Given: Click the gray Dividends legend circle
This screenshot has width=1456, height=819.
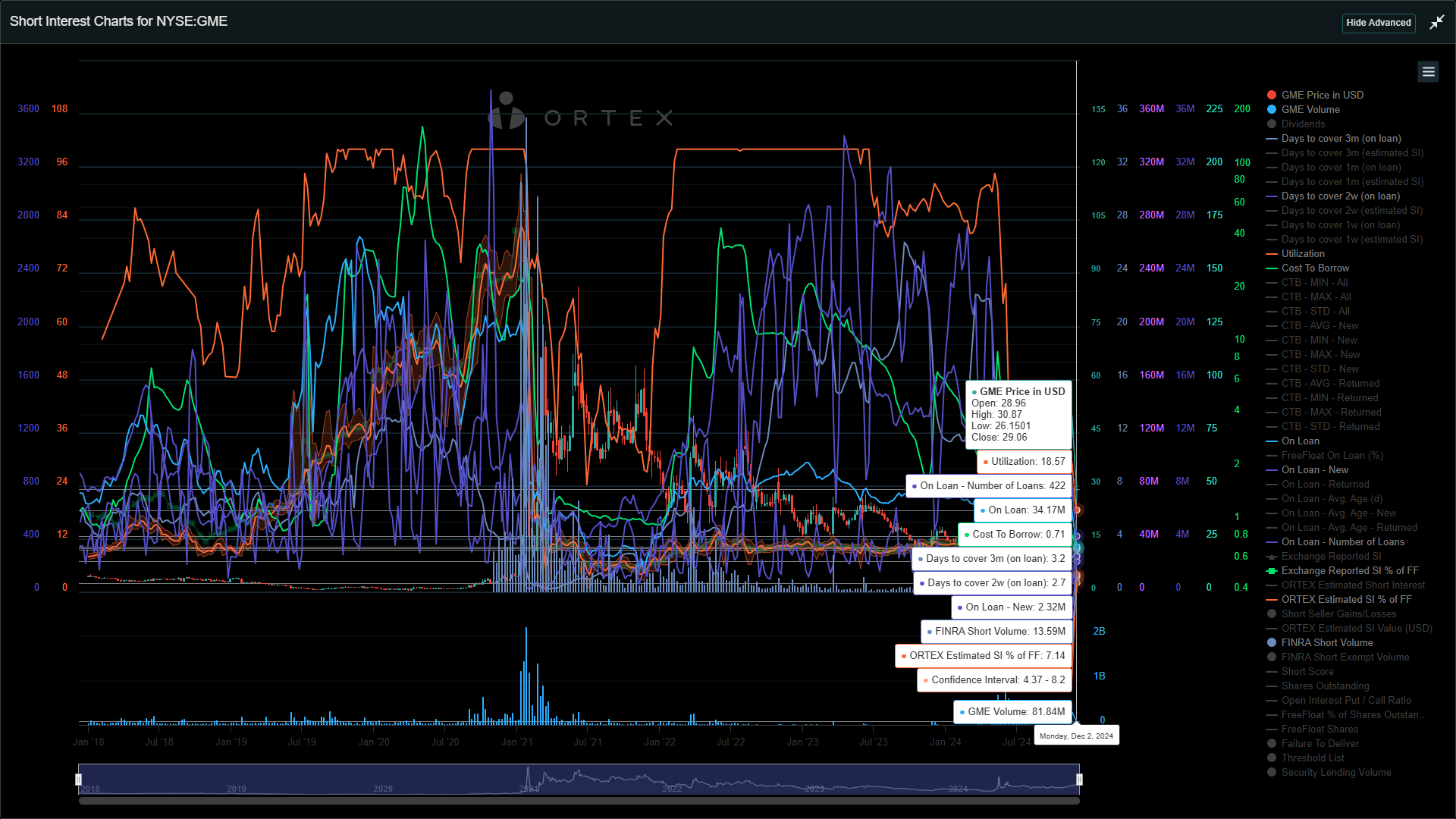Looking at the screenshot, I should coord(1271,124).
